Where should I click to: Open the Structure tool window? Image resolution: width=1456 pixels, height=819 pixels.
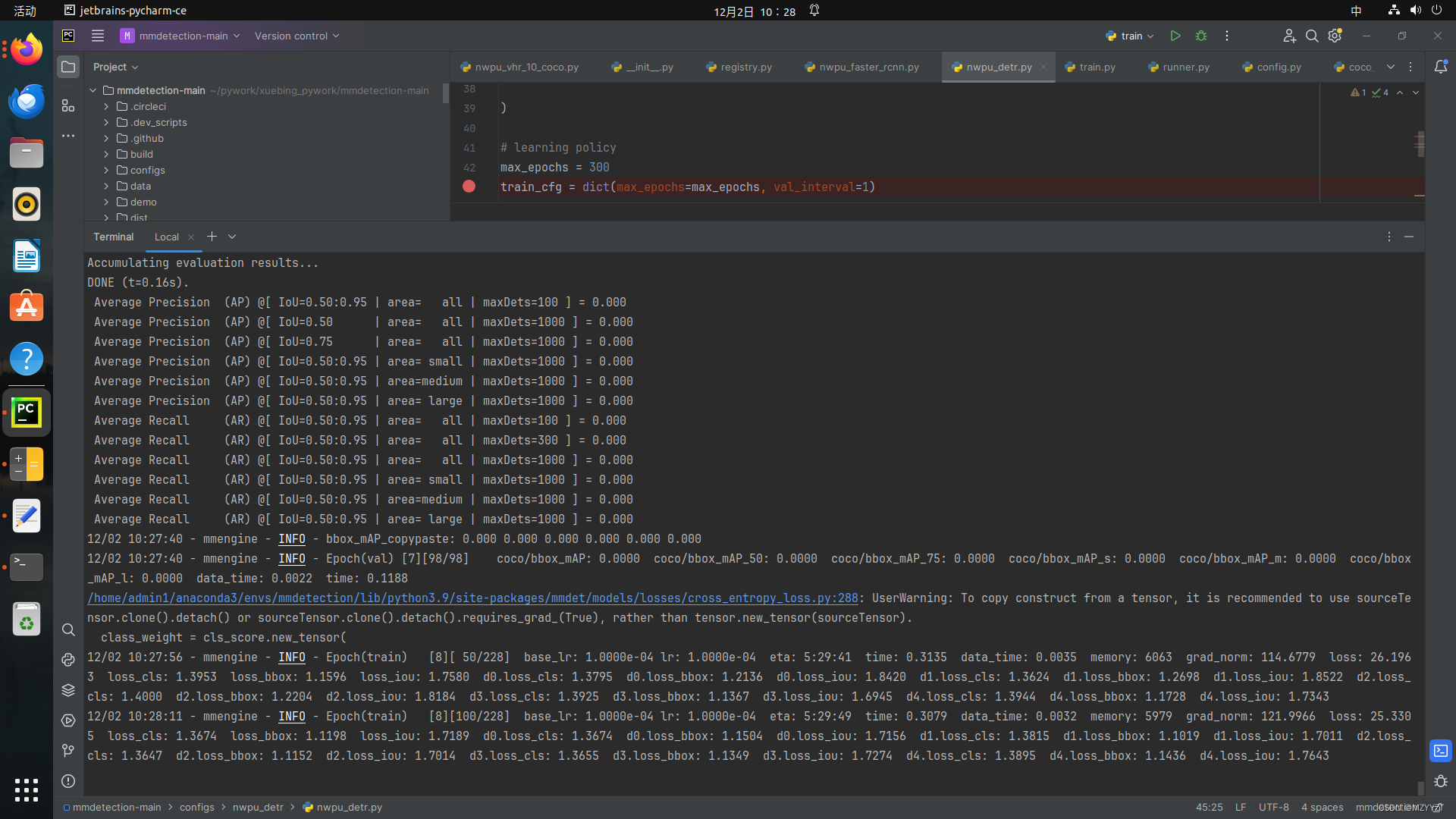click(x=68, y=105)
